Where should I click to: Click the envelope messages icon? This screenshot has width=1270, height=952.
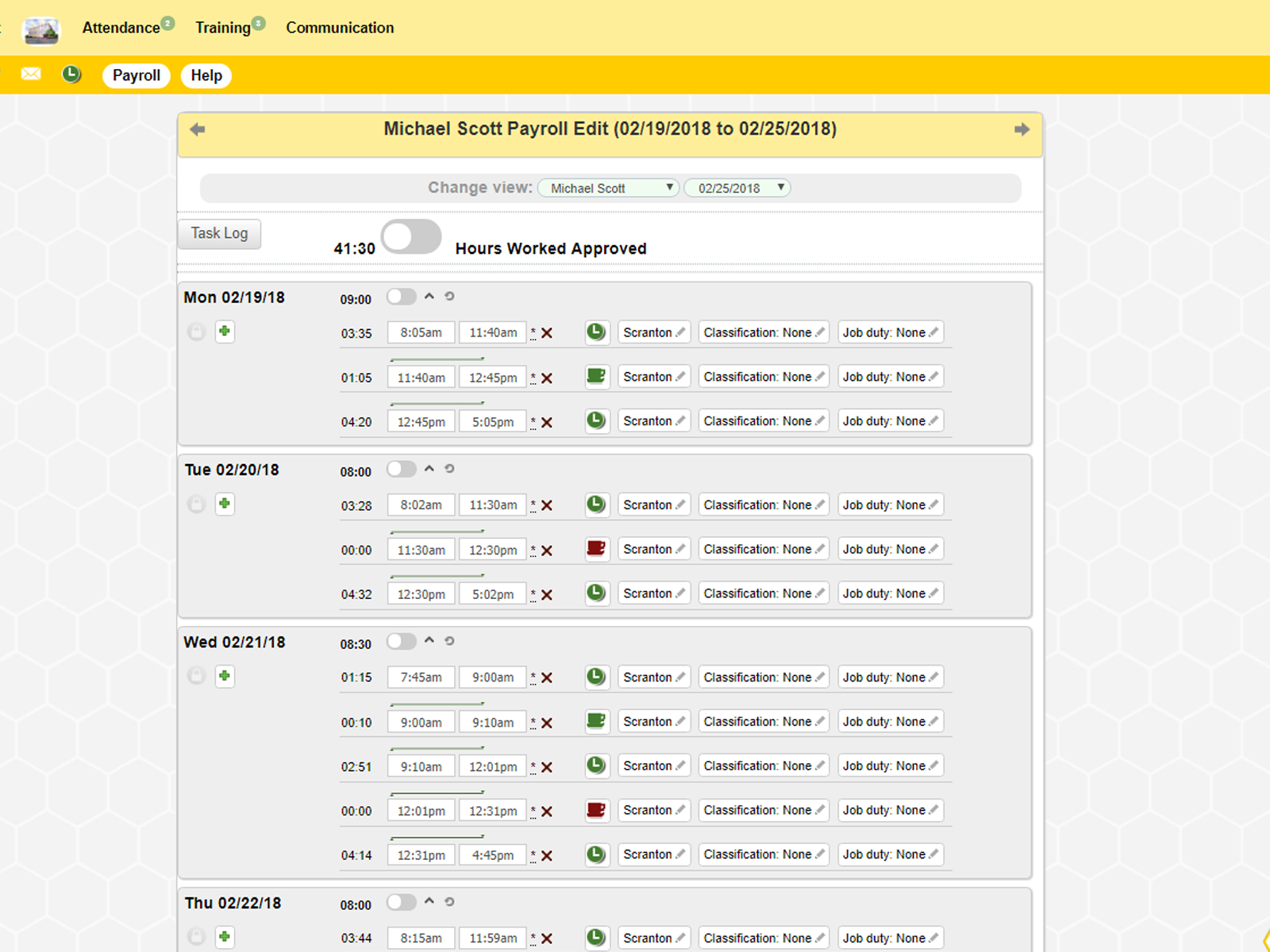click(x=31, y=75)
